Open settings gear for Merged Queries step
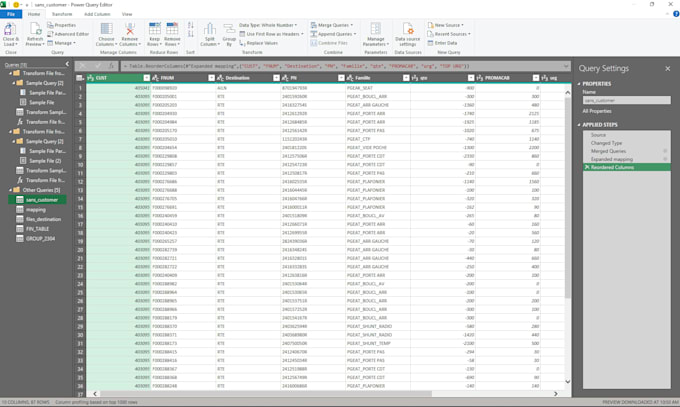Image resolution: width=680 pixels, height=407 pixels. tap(665, 151)
